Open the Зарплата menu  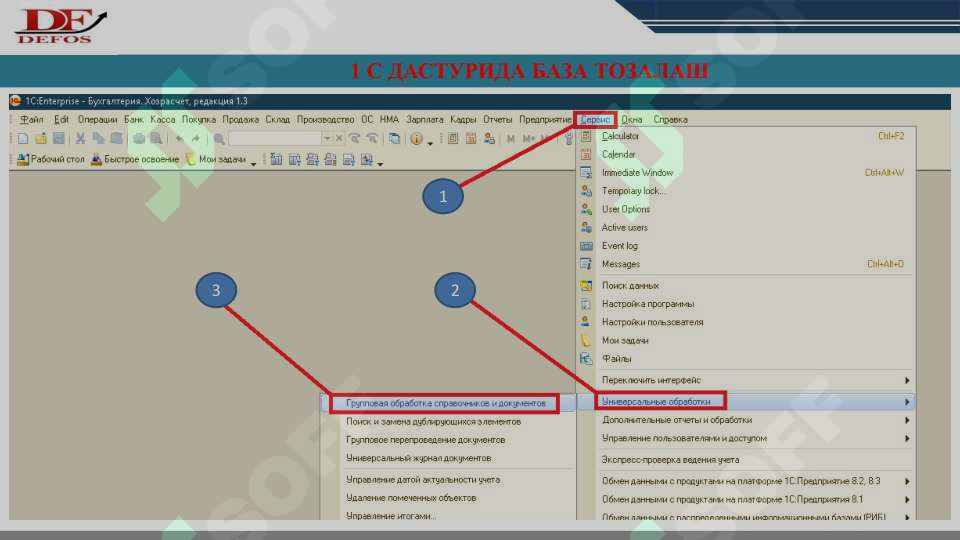[x=424, y=119]
